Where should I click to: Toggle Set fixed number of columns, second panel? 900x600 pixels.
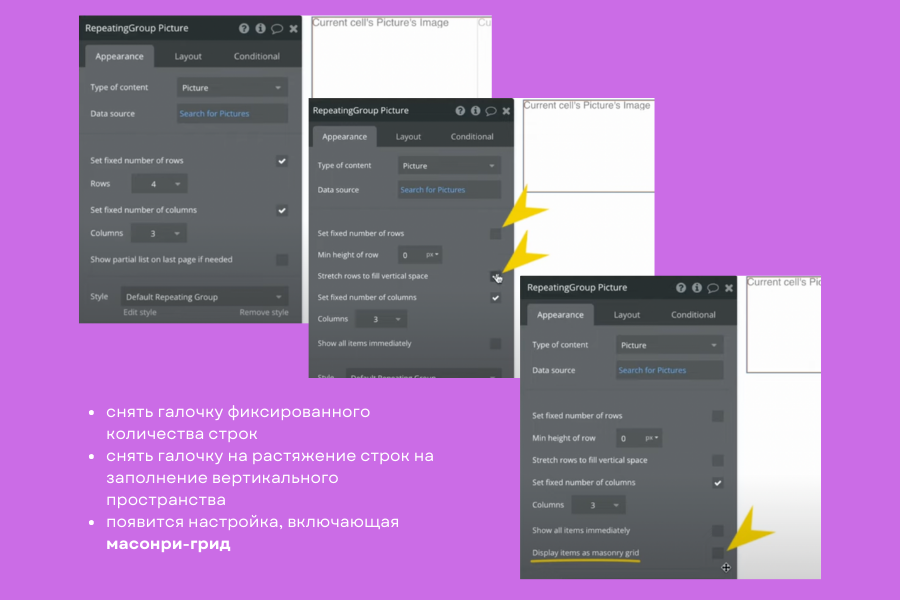(x=495, y=297)
